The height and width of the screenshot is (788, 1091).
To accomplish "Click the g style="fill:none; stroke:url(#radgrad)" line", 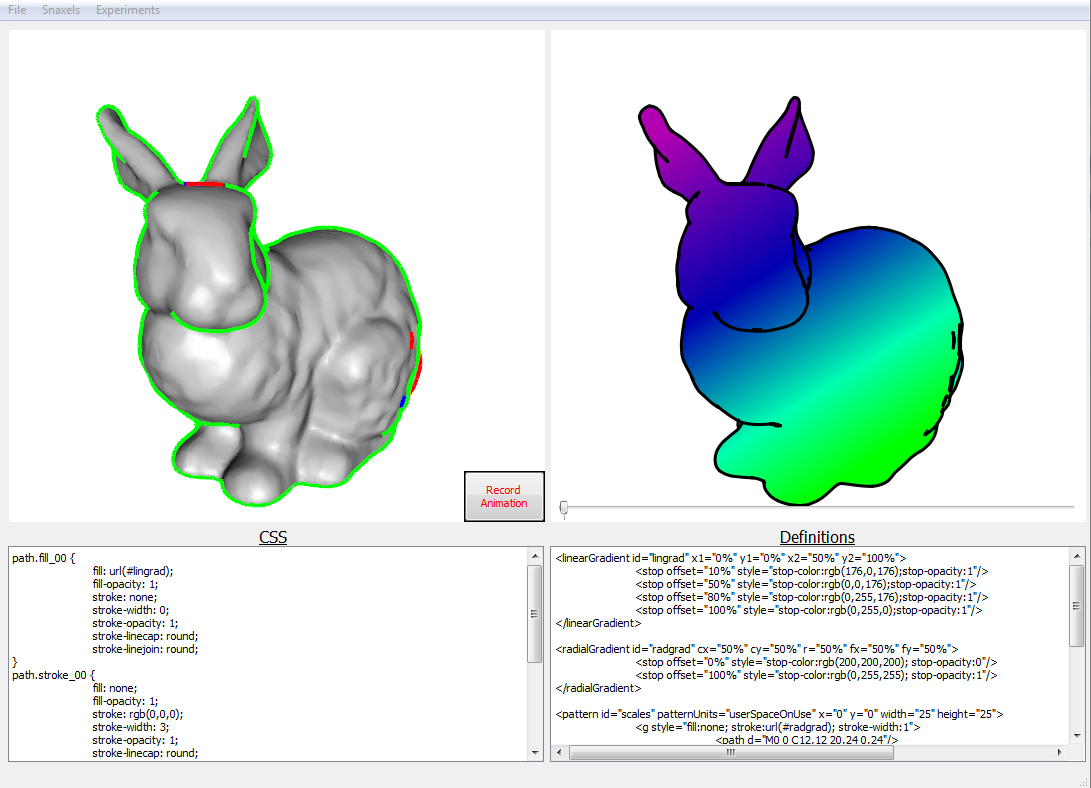I will click(778, 727).
